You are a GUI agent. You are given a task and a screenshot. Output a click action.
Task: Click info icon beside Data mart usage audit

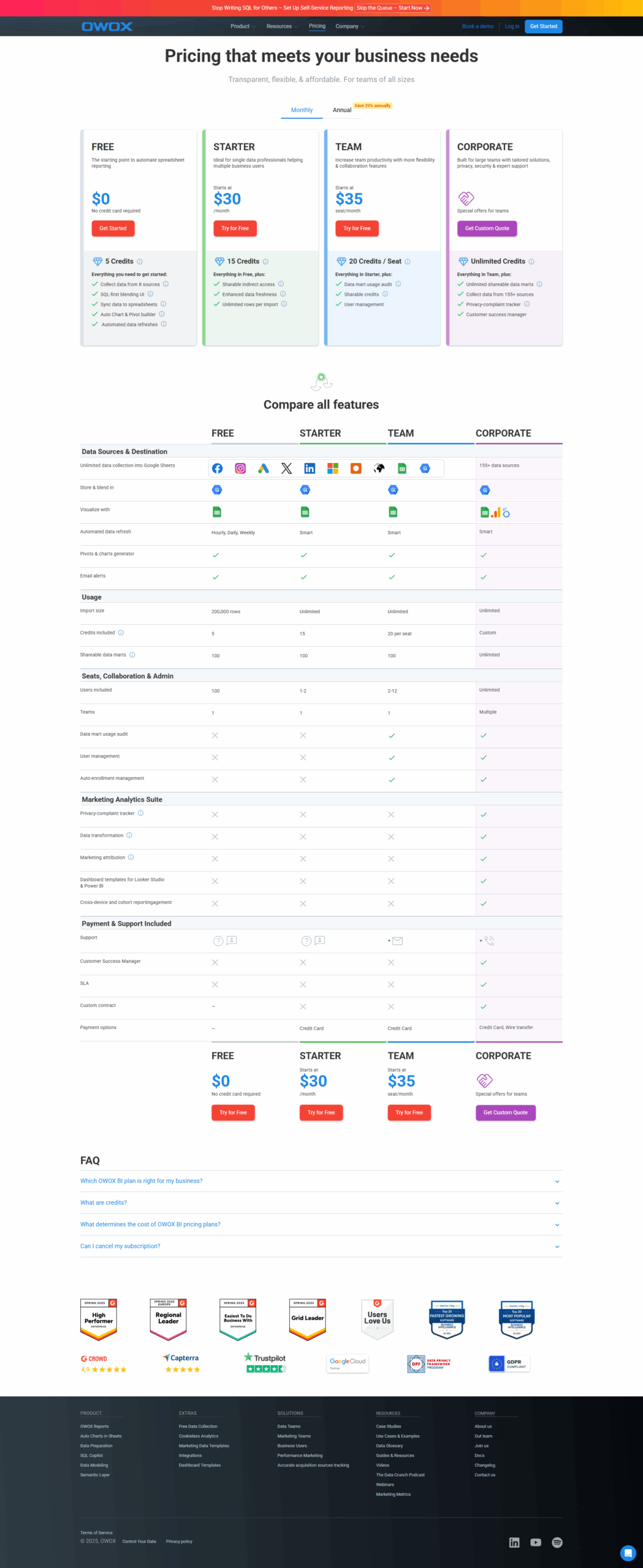(x=398, y=284)
